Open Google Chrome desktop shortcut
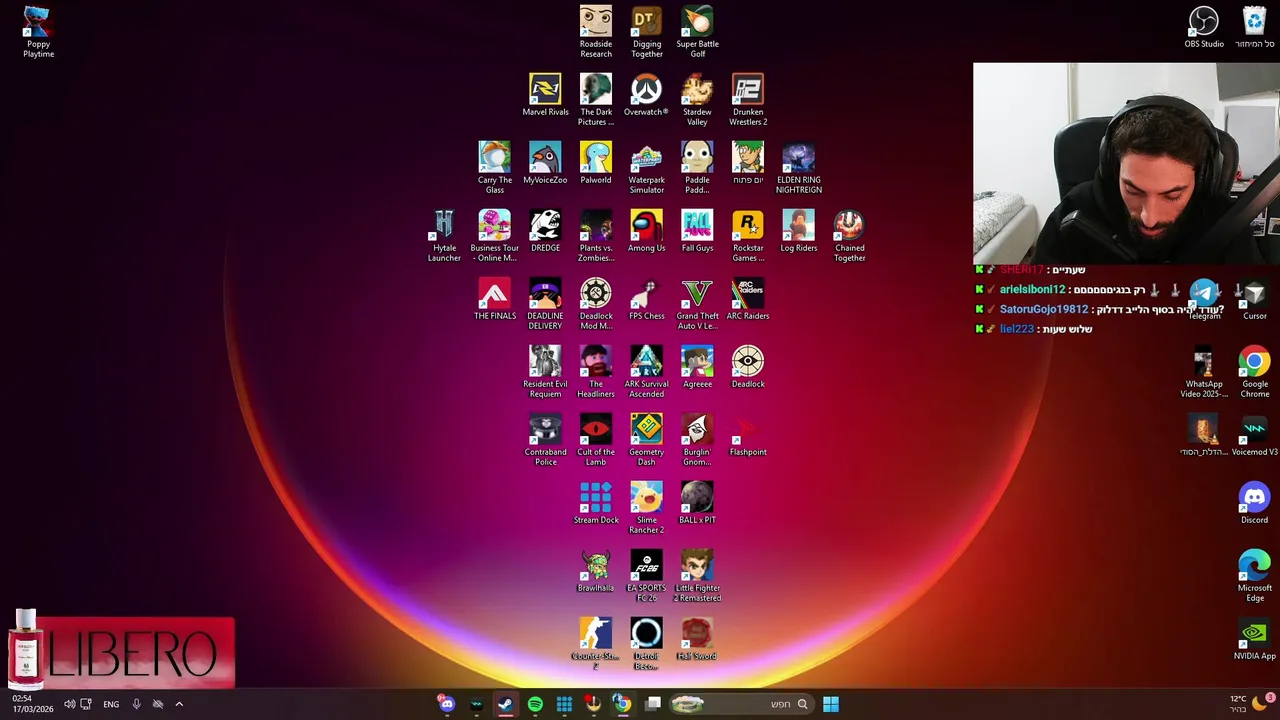The width and height of the screenshot is (1280, 720). pos(1255,372)
